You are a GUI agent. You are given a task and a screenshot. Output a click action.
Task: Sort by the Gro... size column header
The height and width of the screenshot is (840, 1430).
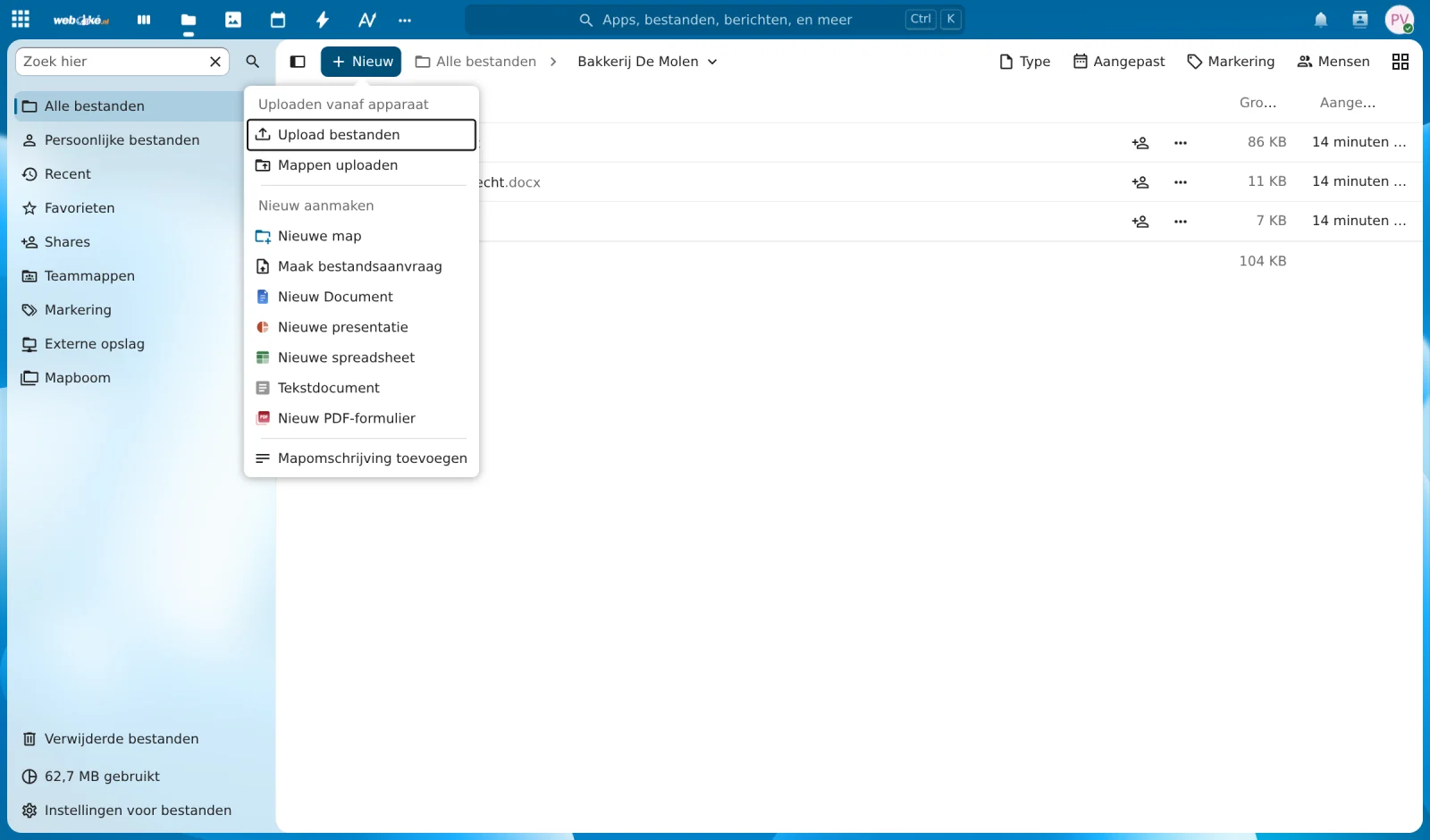(1258, 103)
